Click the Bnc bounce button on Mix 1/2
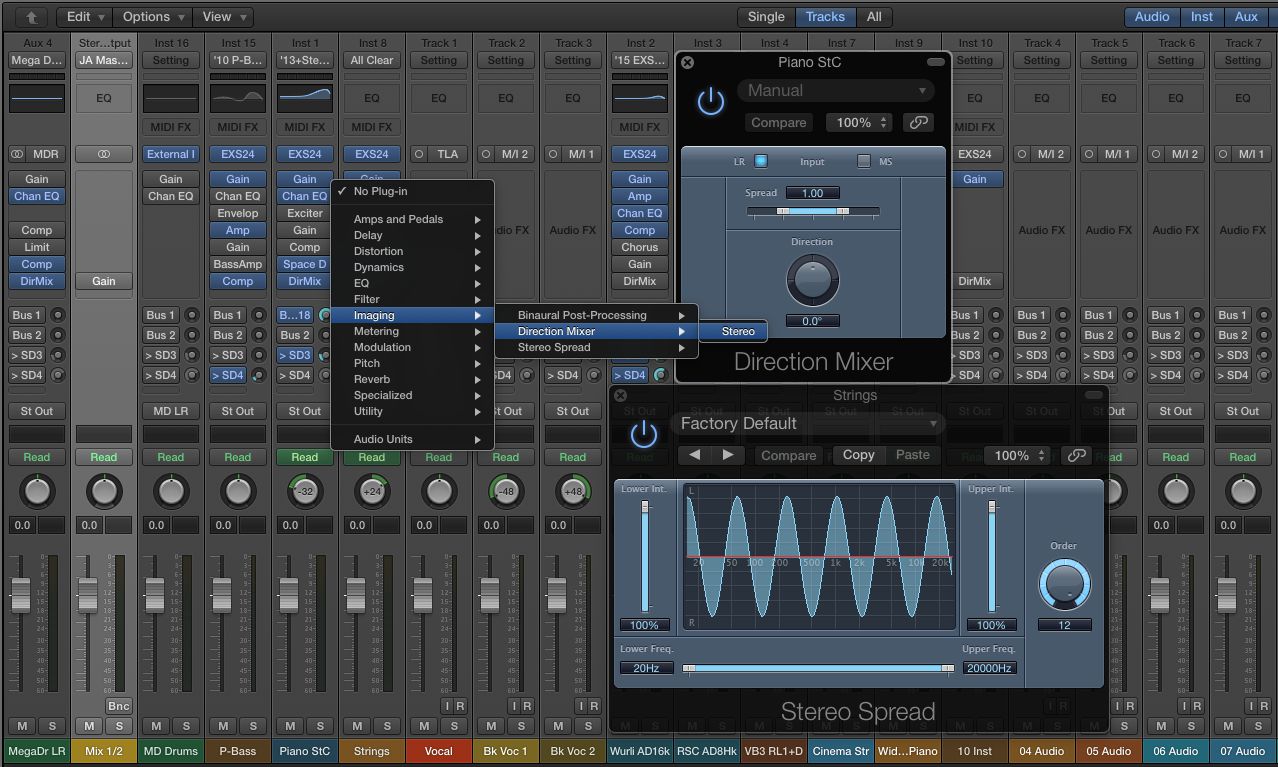The height and width of the screenshot is (767, 1278). (118, 706)
